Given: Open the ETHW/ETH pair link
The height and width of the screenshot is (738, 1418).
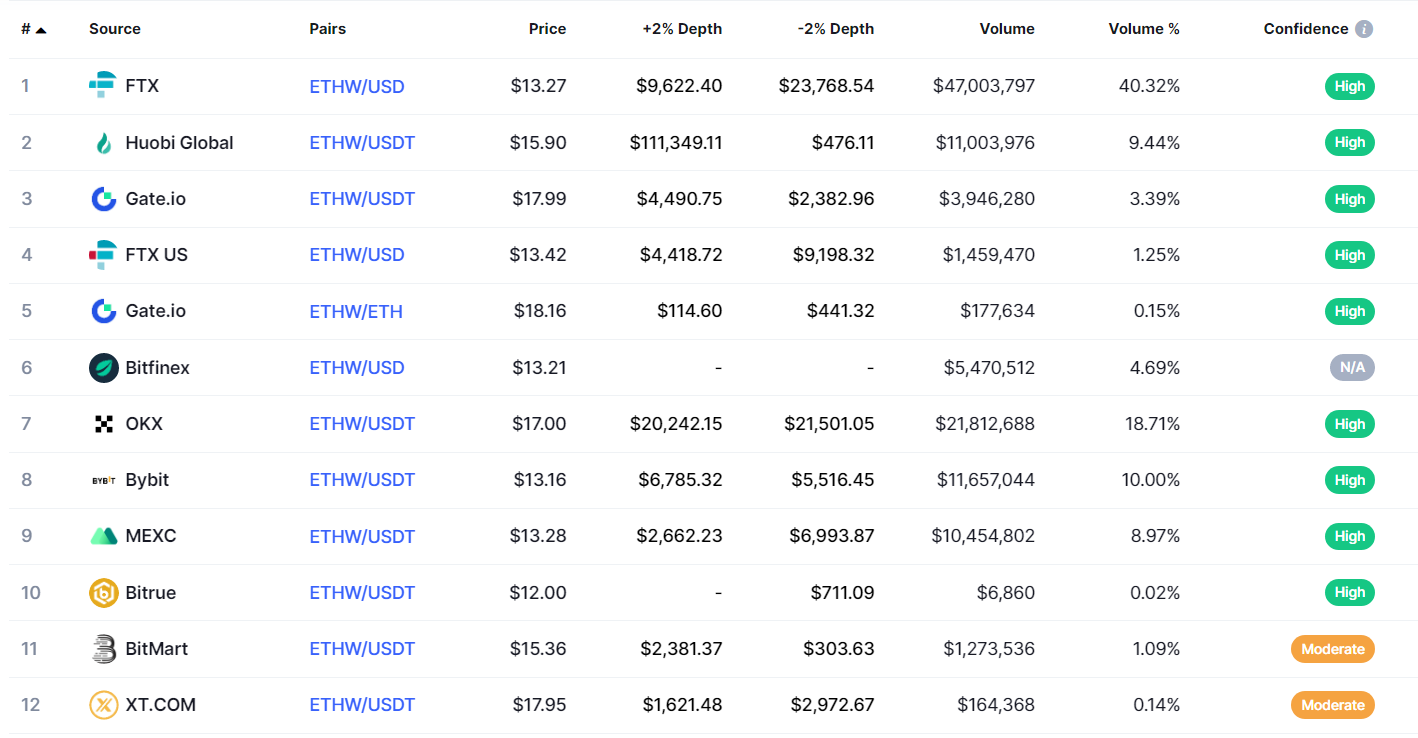Looking at the screenshot, I should pyautogui.click(x=356, y=312).
